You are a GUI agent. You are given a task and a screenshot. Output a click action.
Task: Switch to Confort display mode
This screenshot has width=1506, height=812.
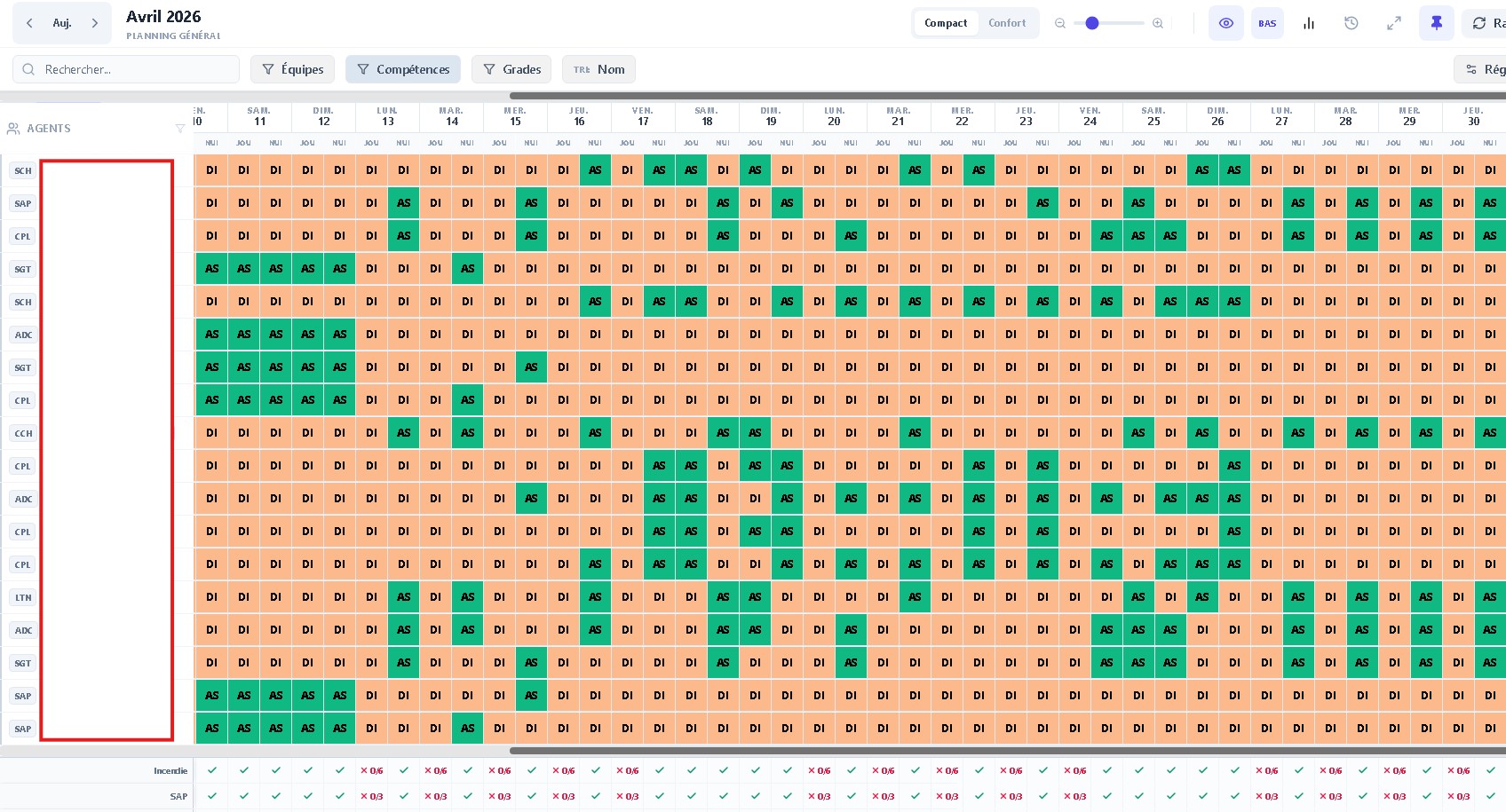point(1007,23)
